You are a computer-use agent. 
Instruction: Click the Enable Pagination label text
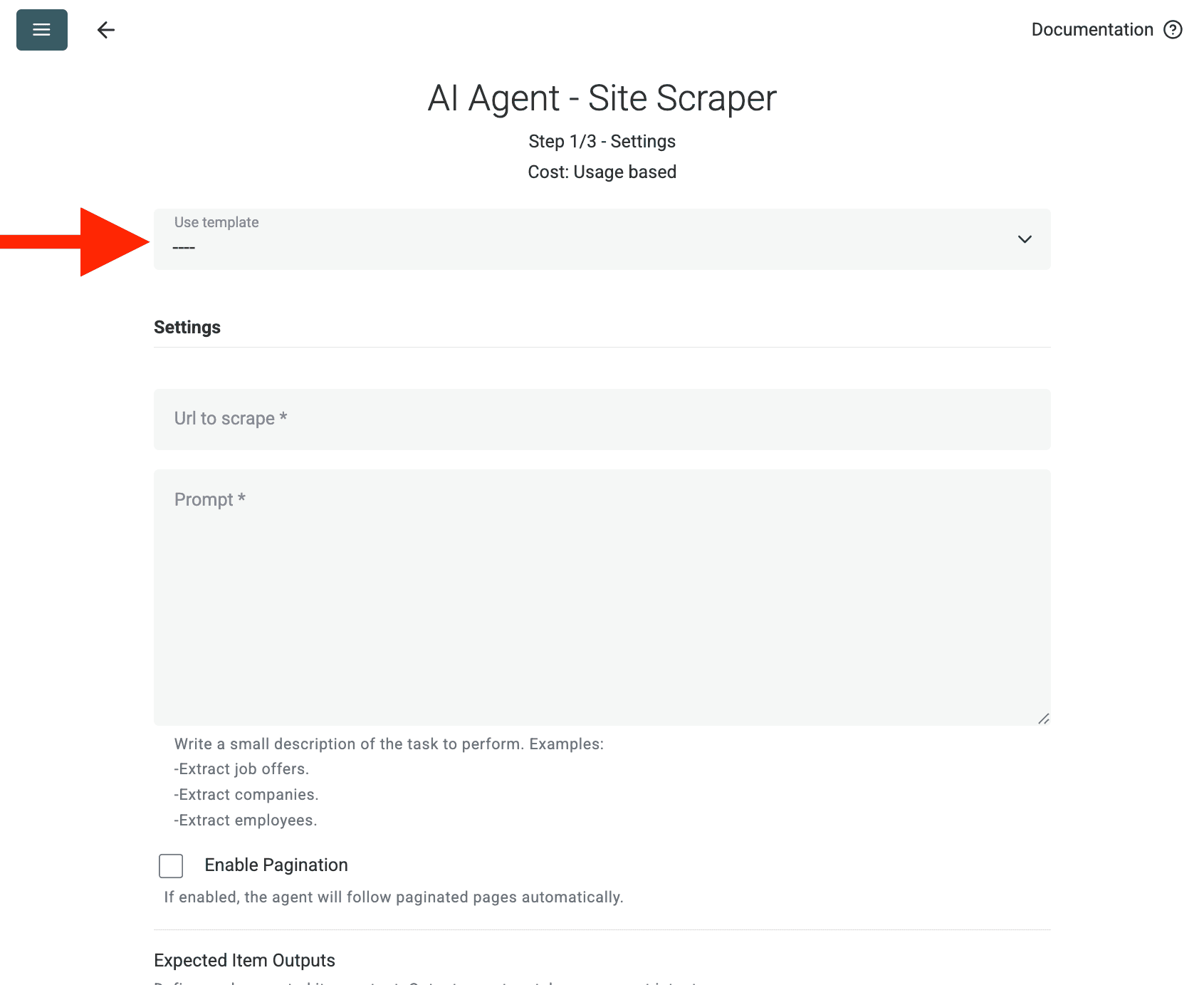coord(276,865)
